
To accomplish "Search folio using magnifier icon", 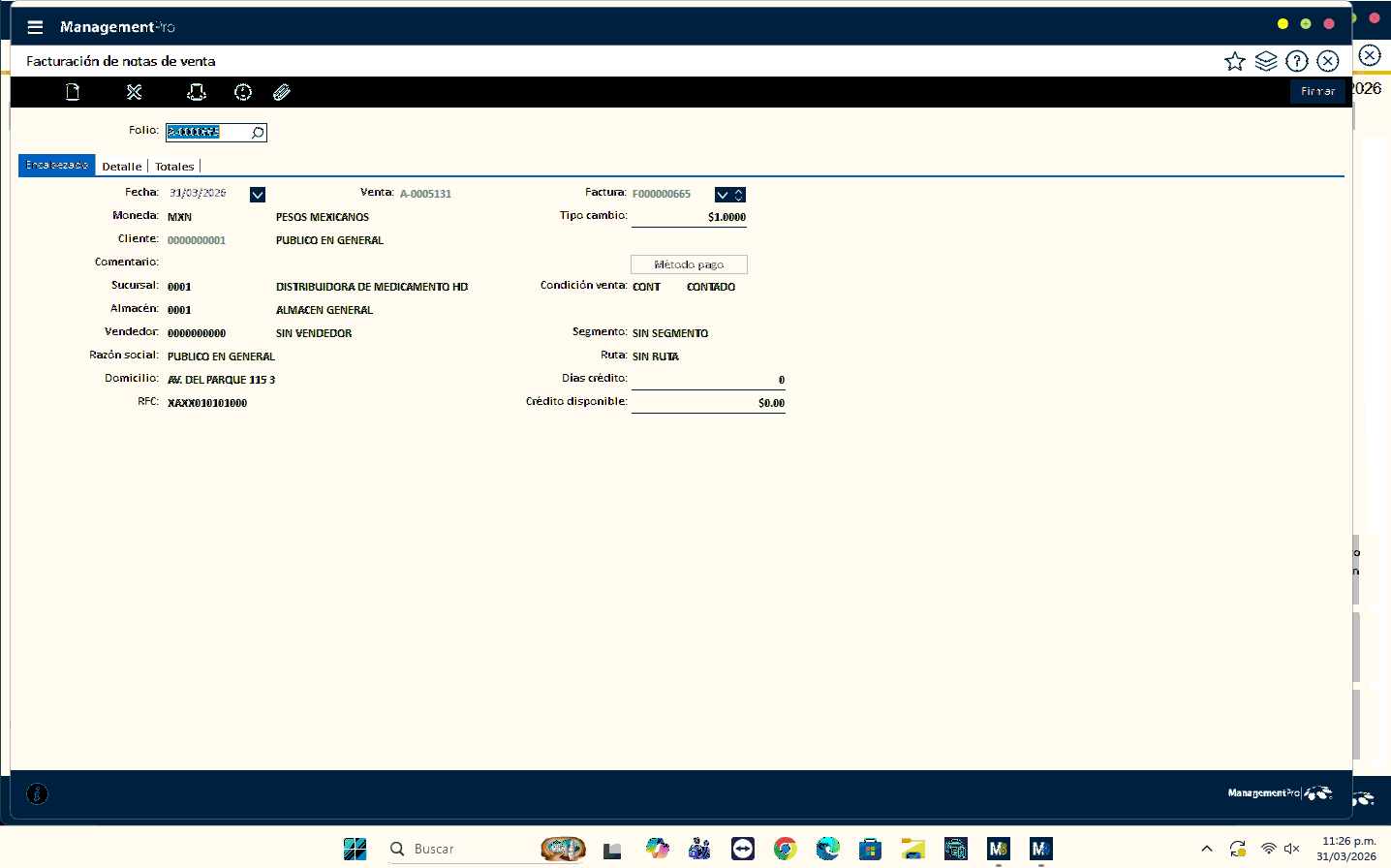I will click(258, 133).
